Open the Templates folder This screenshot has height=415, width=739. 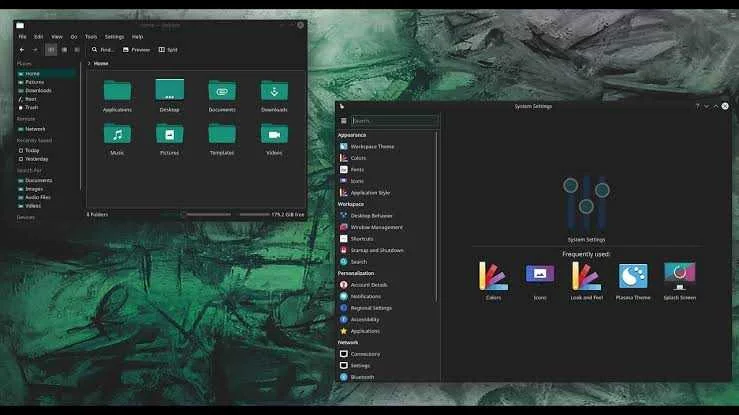(222, 139)
